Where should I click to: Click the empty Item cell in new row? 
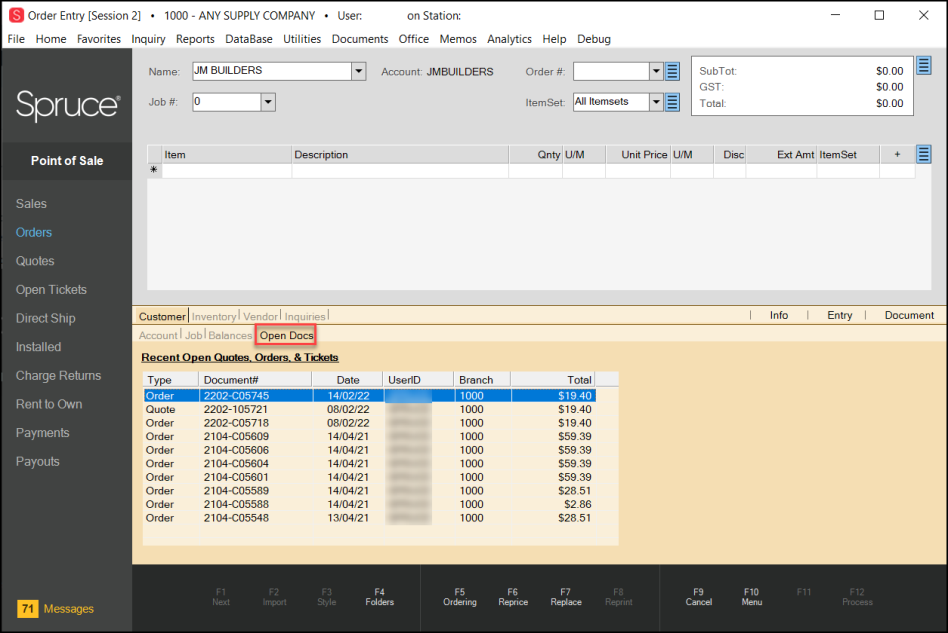click(x=227, y=170)
